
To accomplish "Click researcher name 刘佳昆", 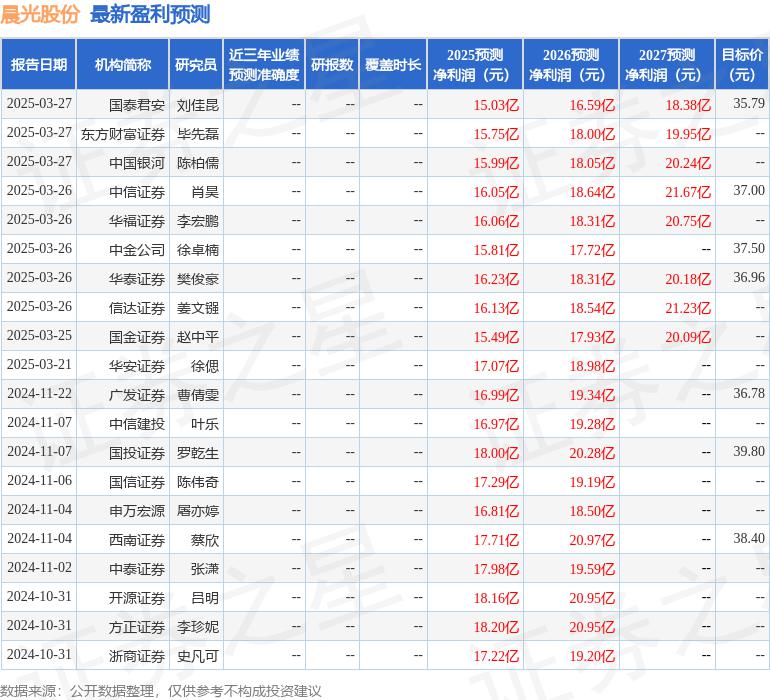I will tap(197, 105).
